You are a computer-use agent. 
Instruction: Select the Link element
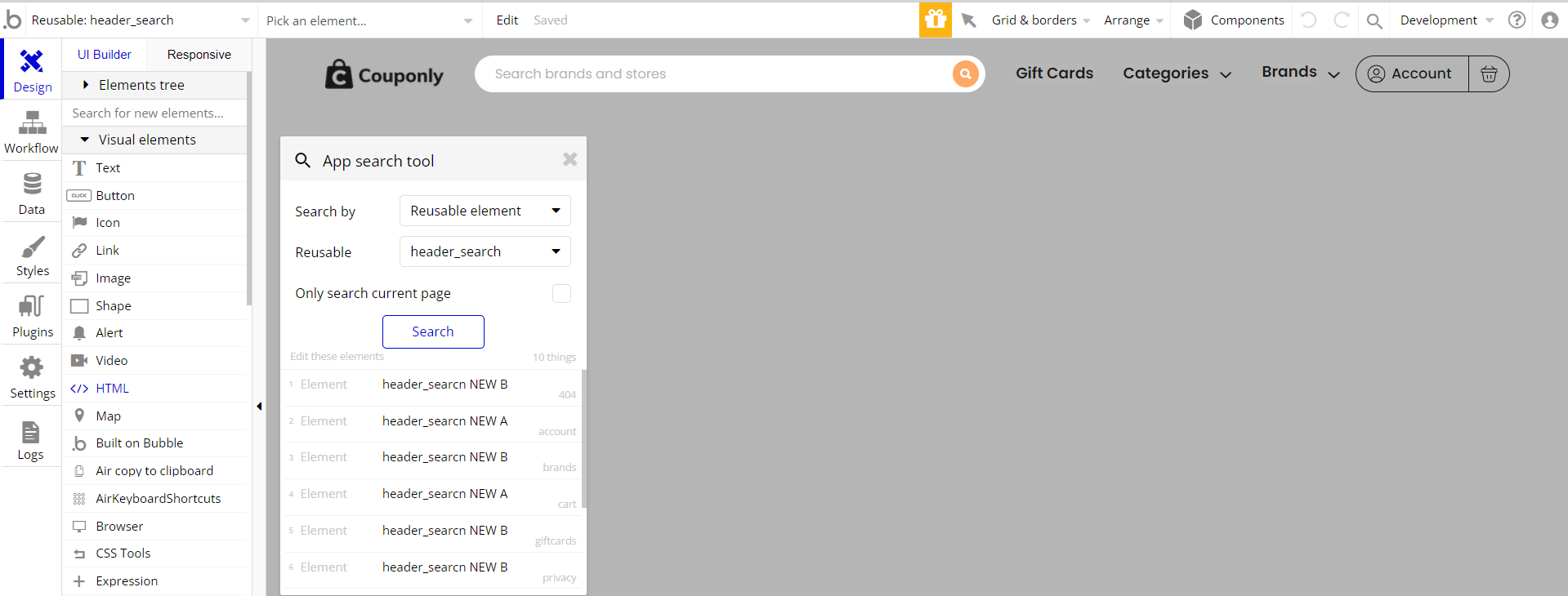point(155,251)
